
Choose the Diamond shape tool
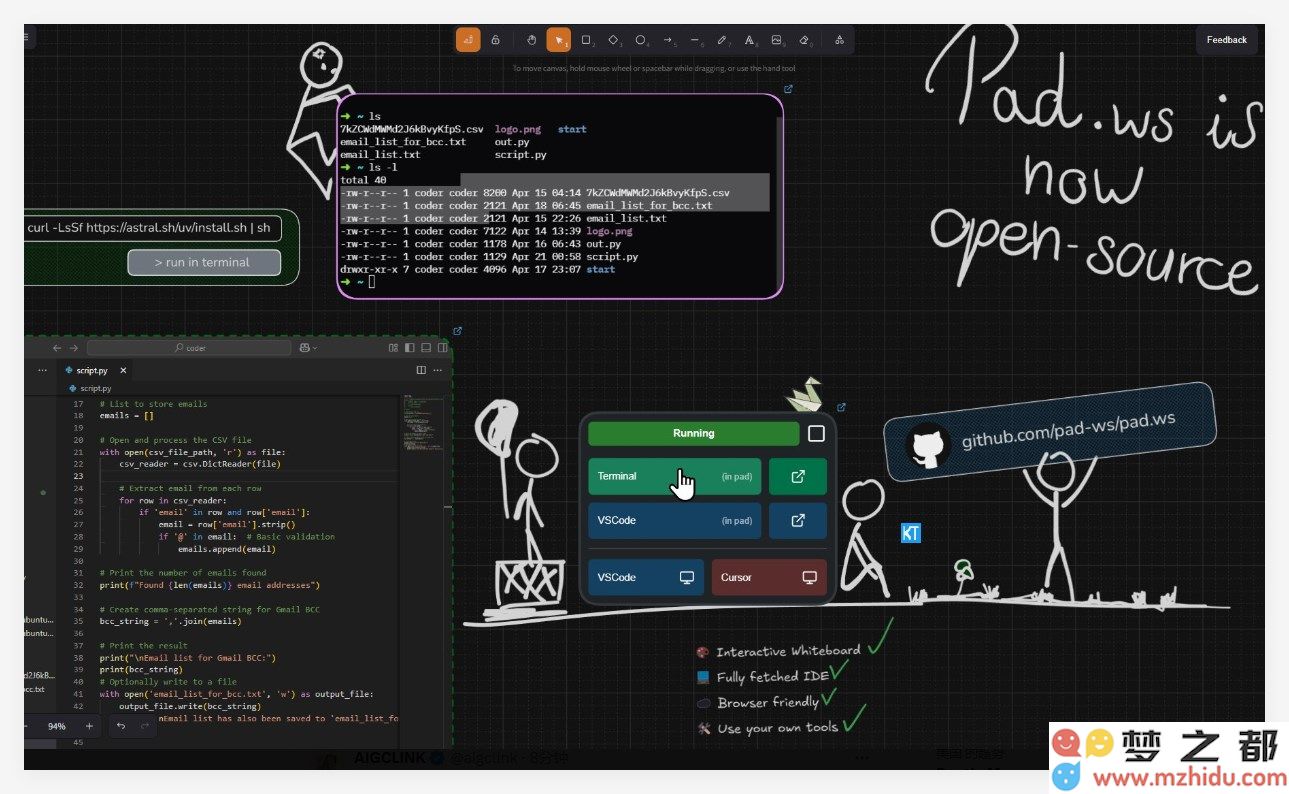614,40
